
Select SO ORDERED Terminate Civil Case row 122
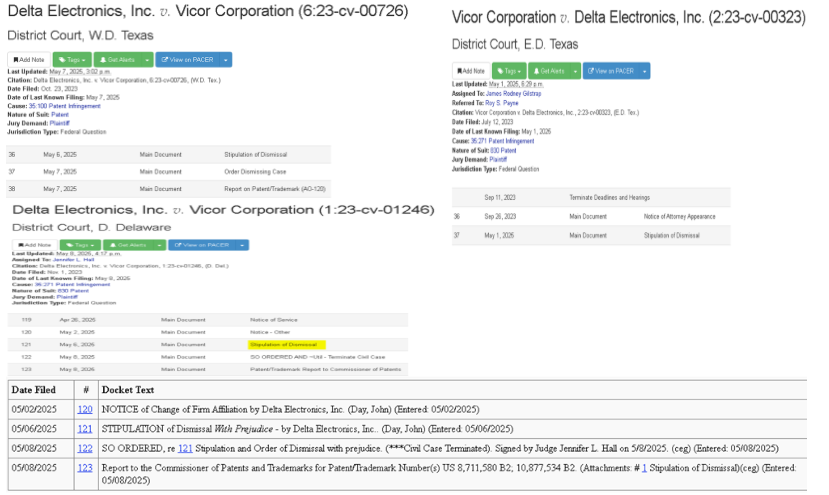pos(208,357)
